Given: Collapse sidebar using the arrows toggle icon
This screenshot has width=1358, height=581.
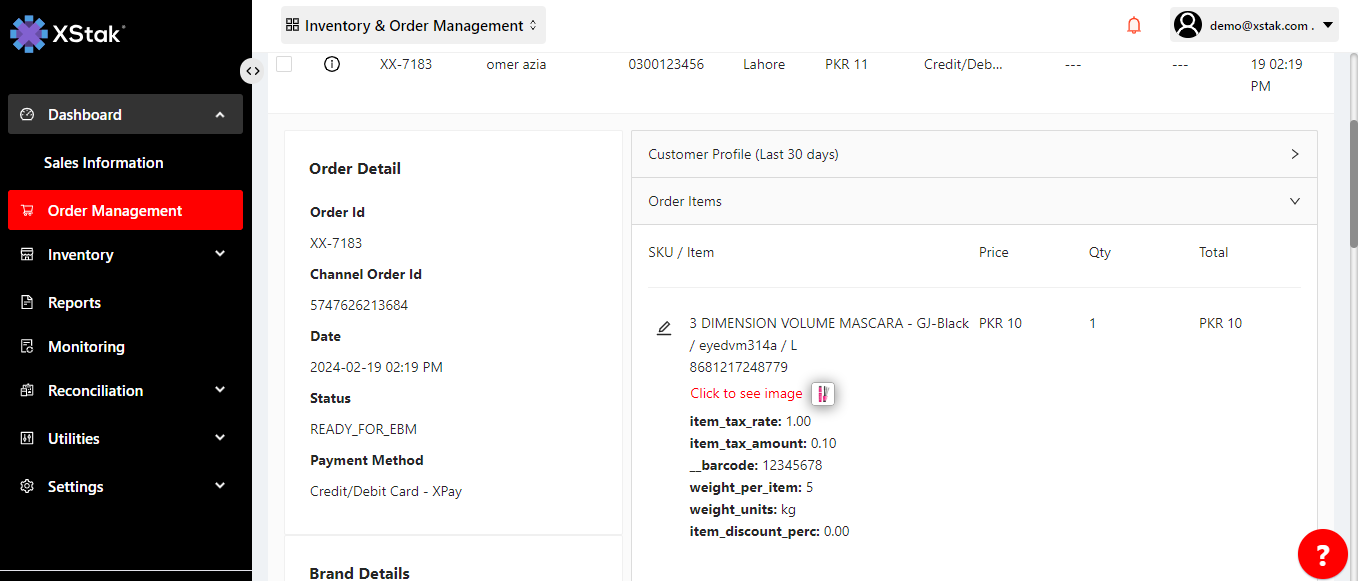Looking at the screenshot, I should point(252,71).
